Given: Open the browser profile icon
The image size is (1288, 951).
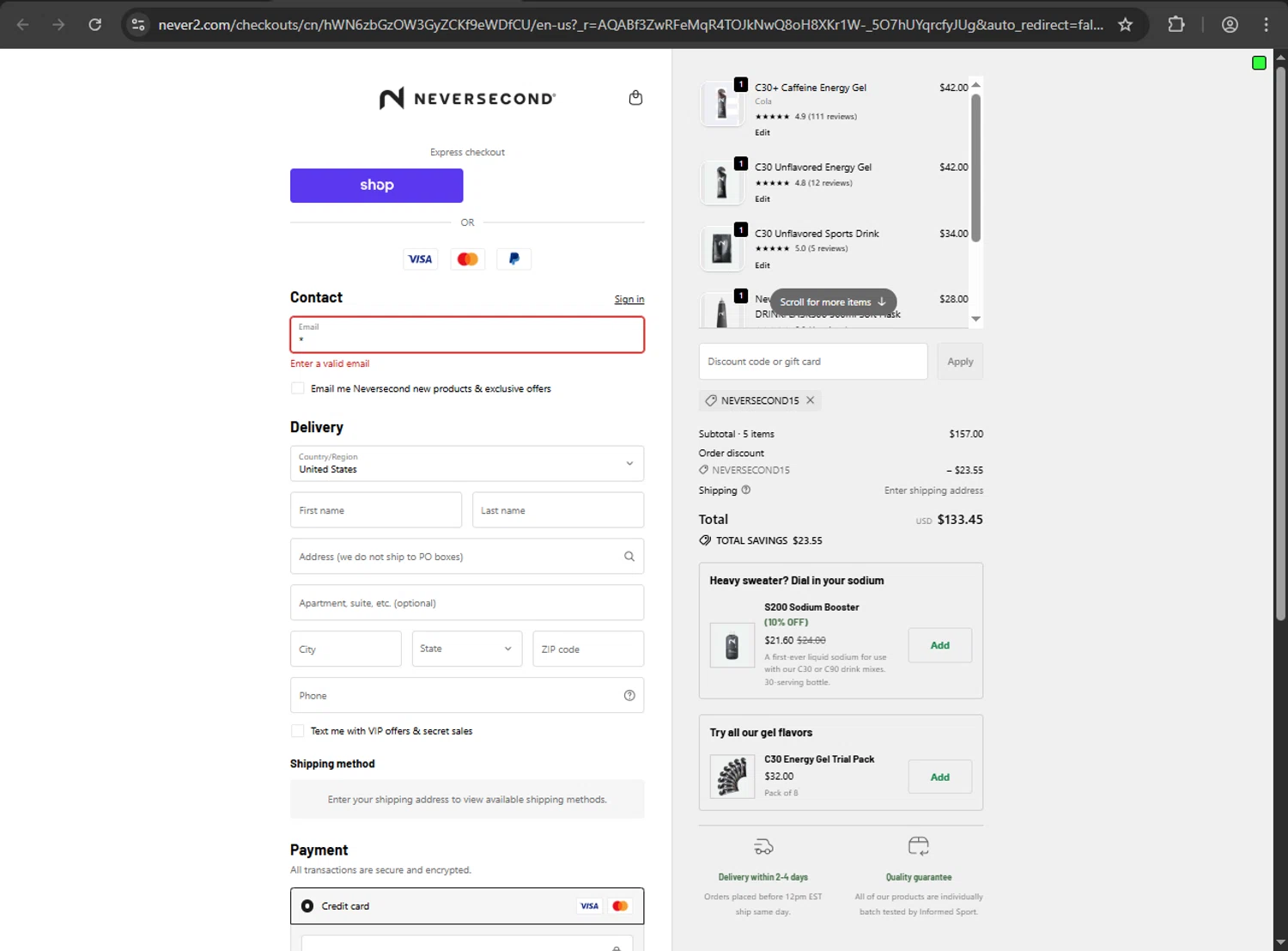Looking at the screenshot, I should point(1230,25).
